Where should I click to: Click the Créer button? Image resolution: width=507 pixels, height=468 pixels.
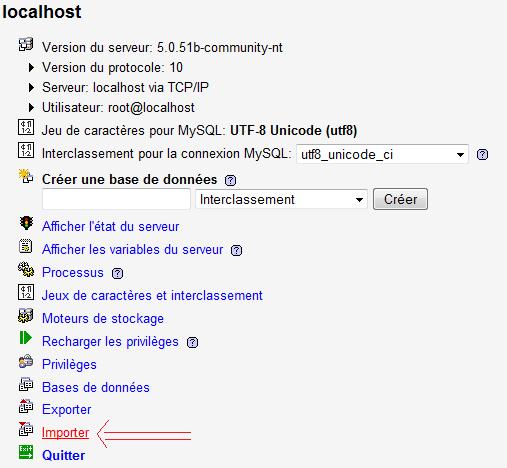click(x=400, y=199)
